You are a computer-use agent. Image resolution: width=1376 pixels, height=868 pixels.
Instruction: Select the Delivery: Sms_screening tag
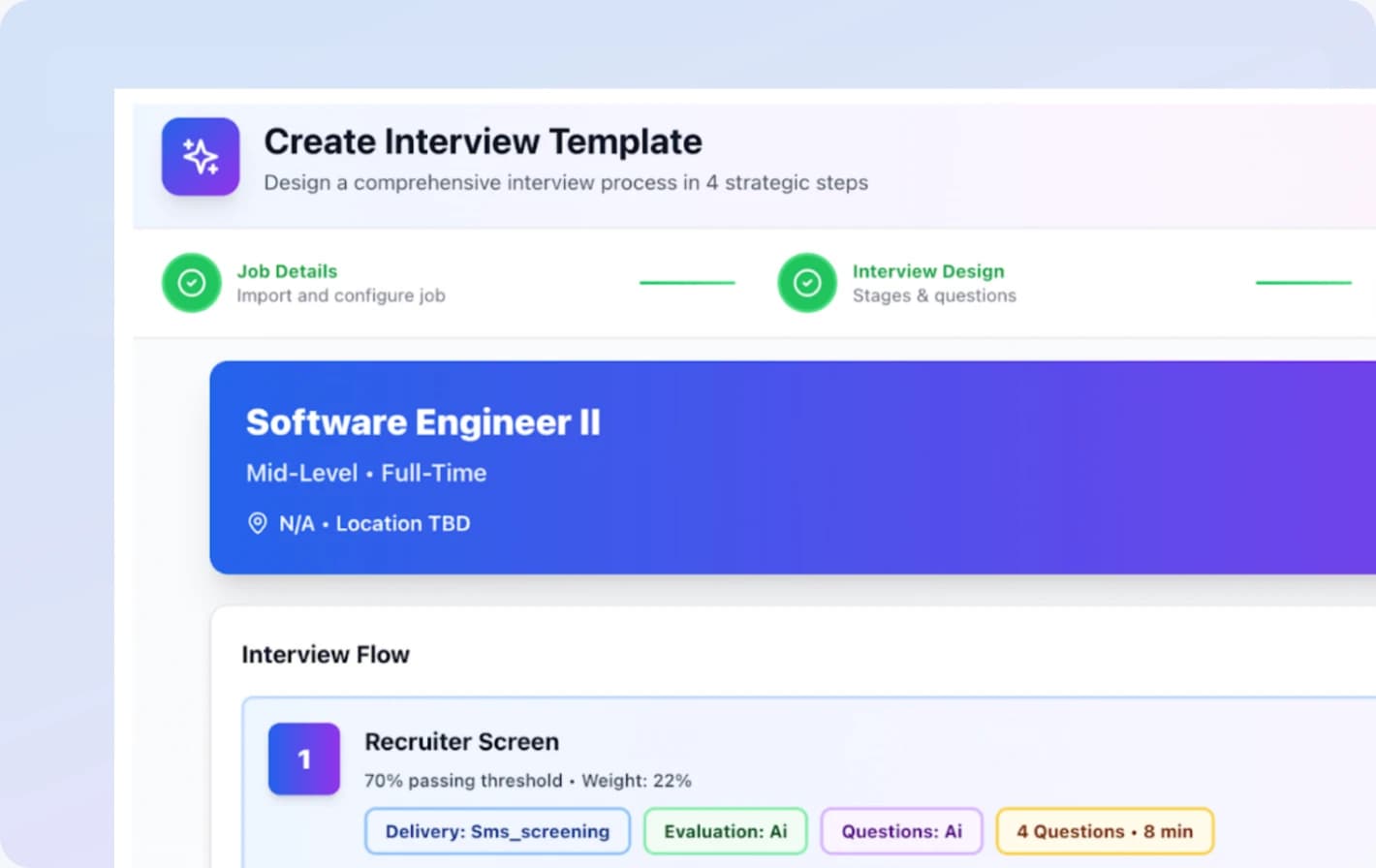pos(497,831)
